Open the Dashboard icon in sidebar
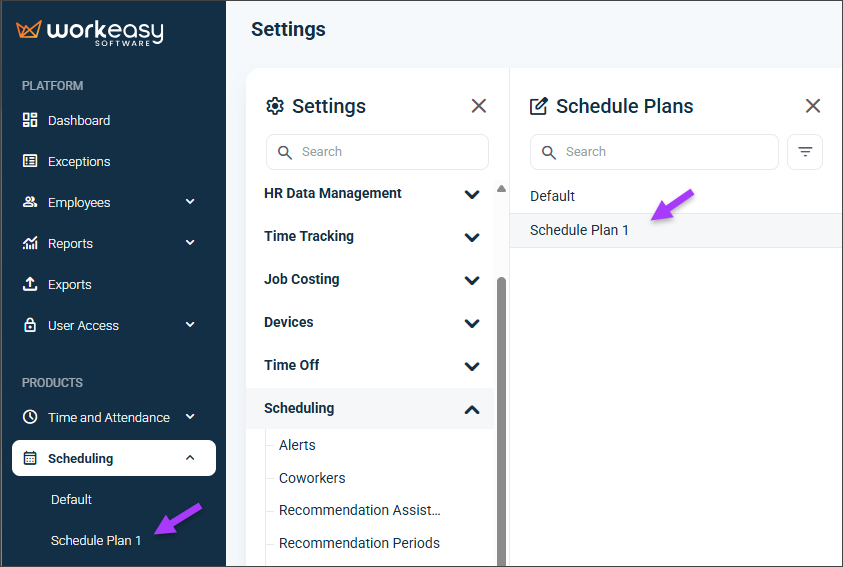843x567 pixels. pyautogui.click(x=30, y=120)
